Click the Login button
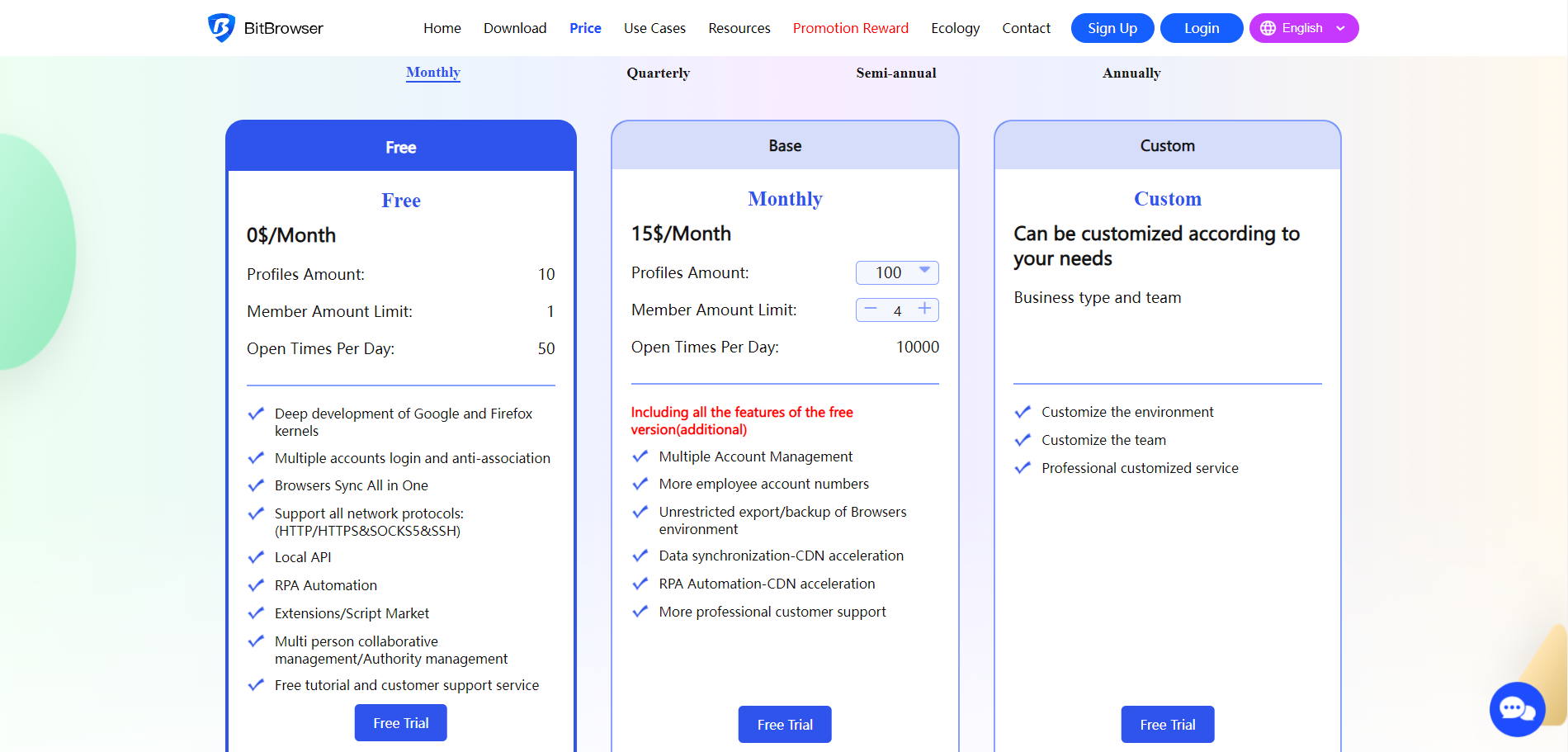Viewport: 1568px width, 752px height. click(x=1202, y=28)
